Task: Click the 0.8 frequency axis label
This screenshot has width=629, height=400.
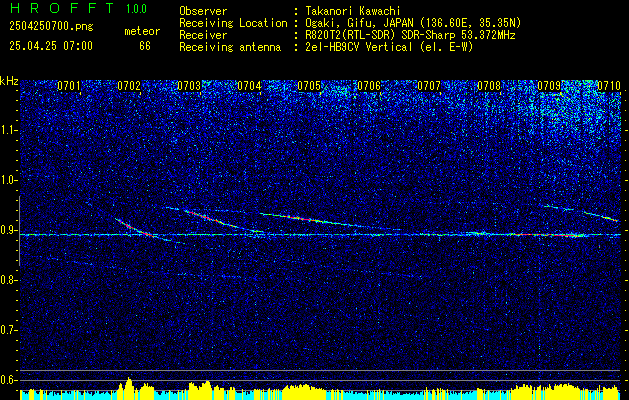Action: tap(8, 280)
